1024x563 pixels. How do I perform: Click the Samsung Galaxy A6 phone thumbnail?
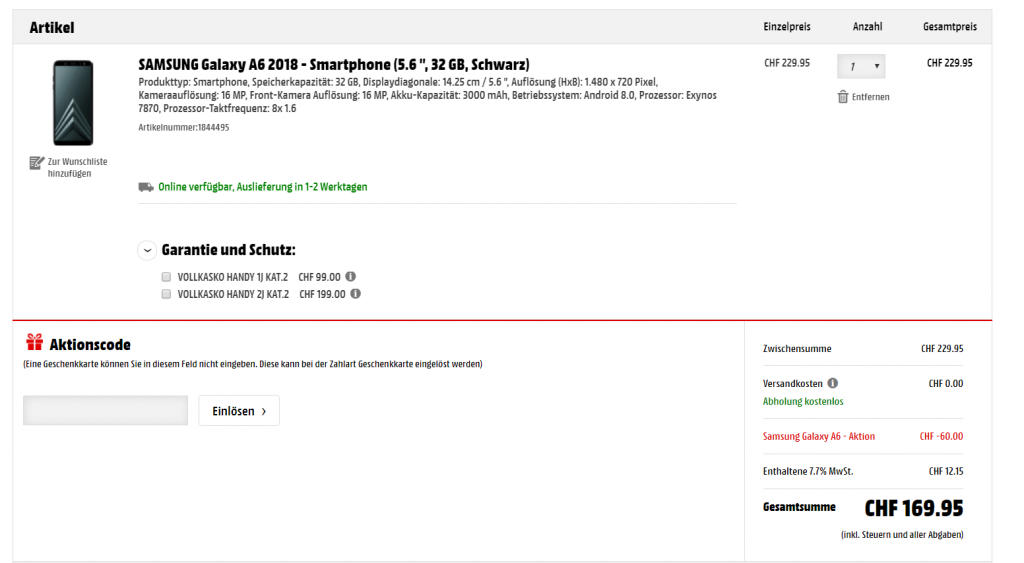73,103
